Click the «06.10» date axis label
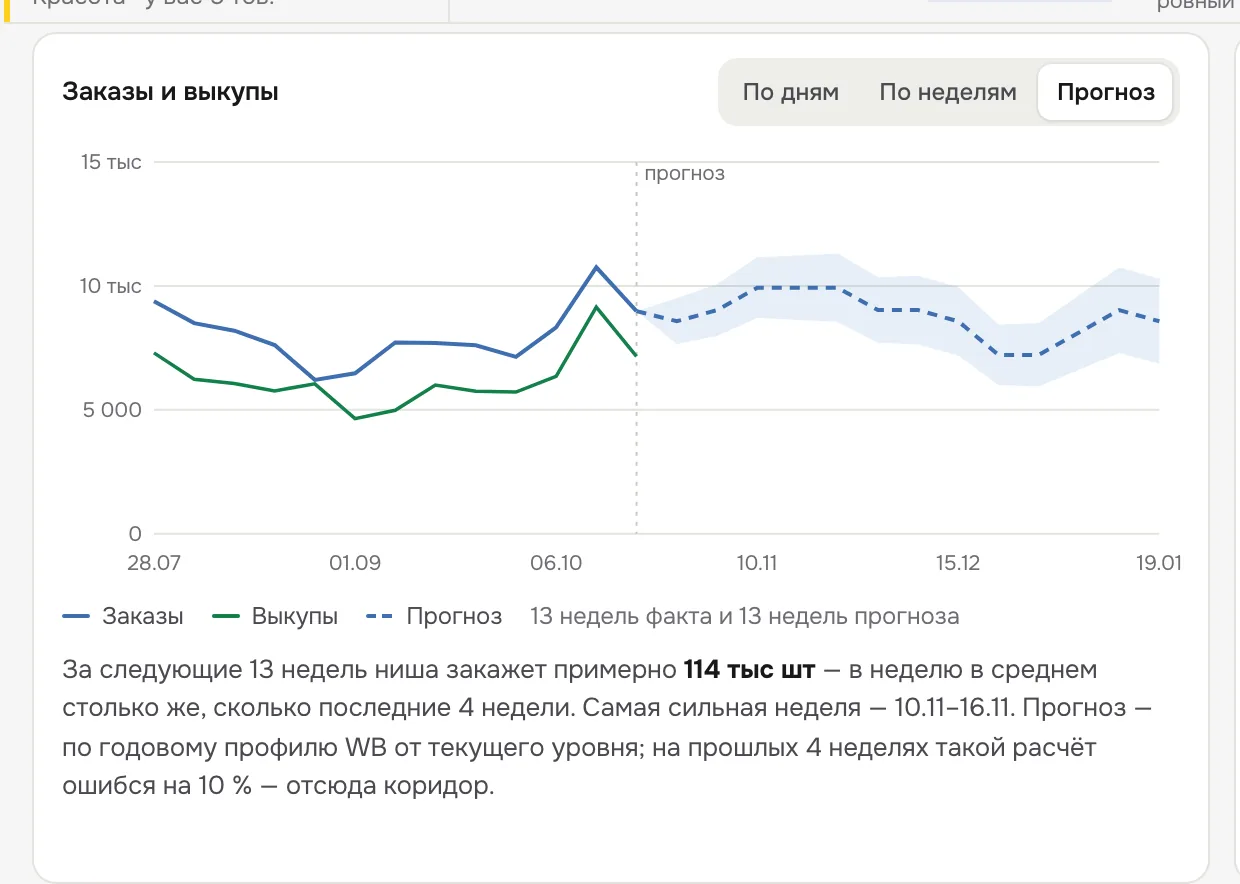 click(556, 563)
